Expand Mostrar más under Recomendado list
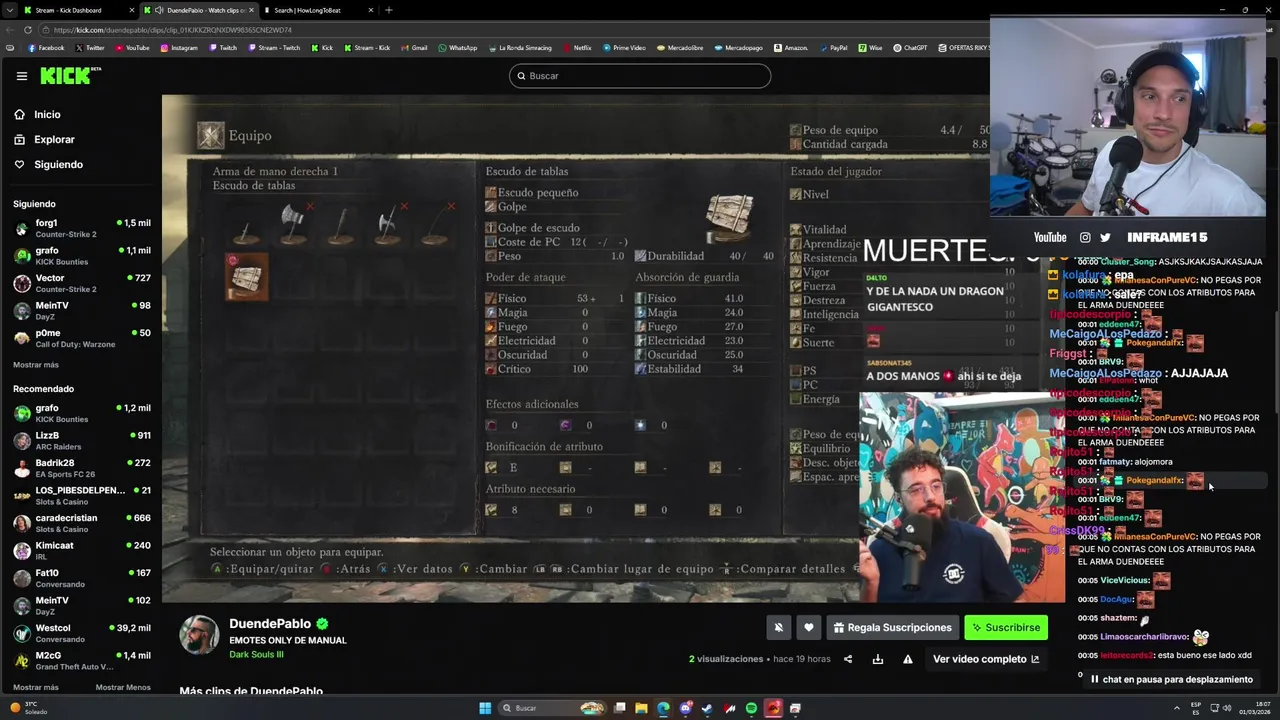This screenshot has height=720, width=1280. pyautogui.click(x=36, y=688)
